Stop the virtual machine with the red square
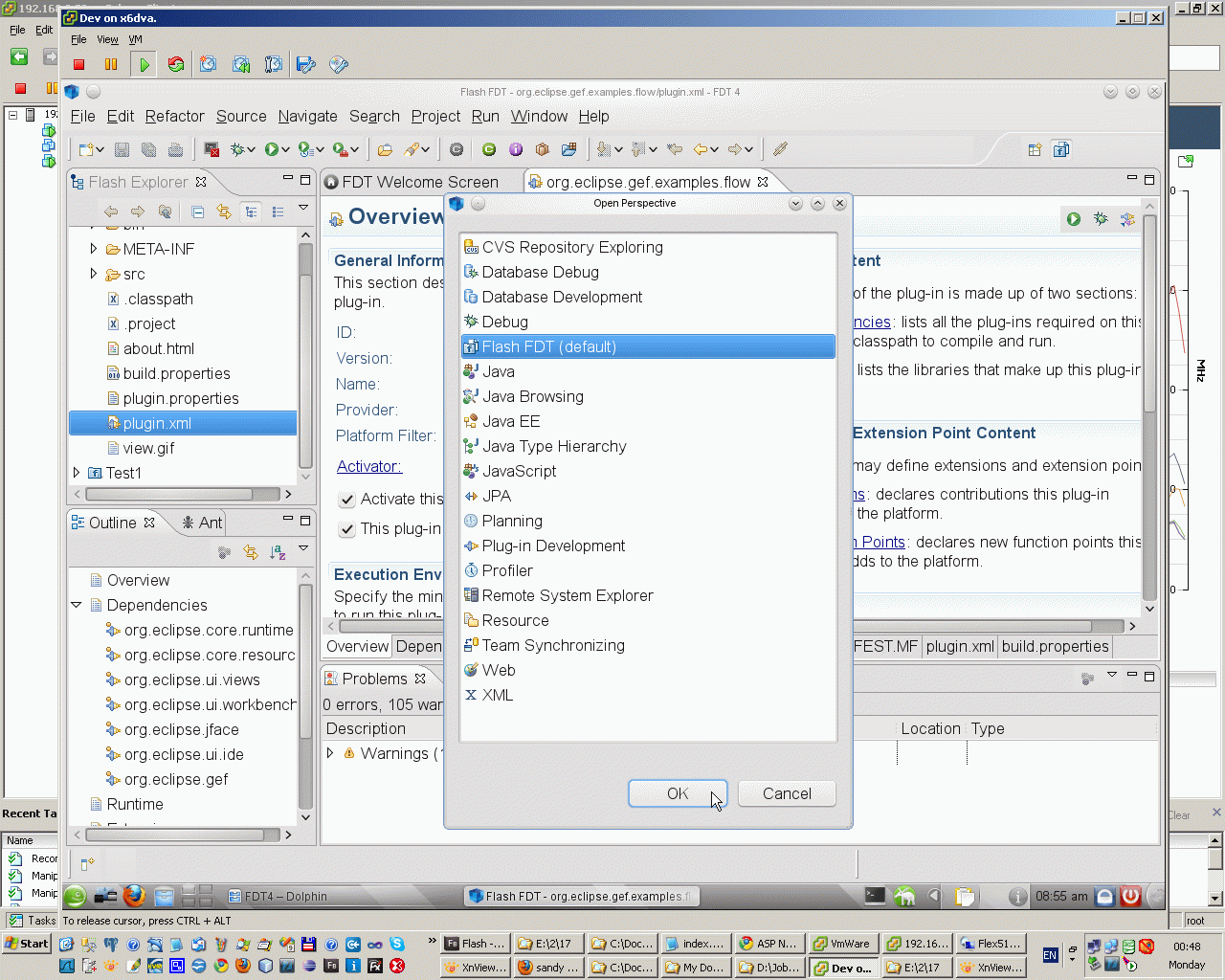 point(79,64)
